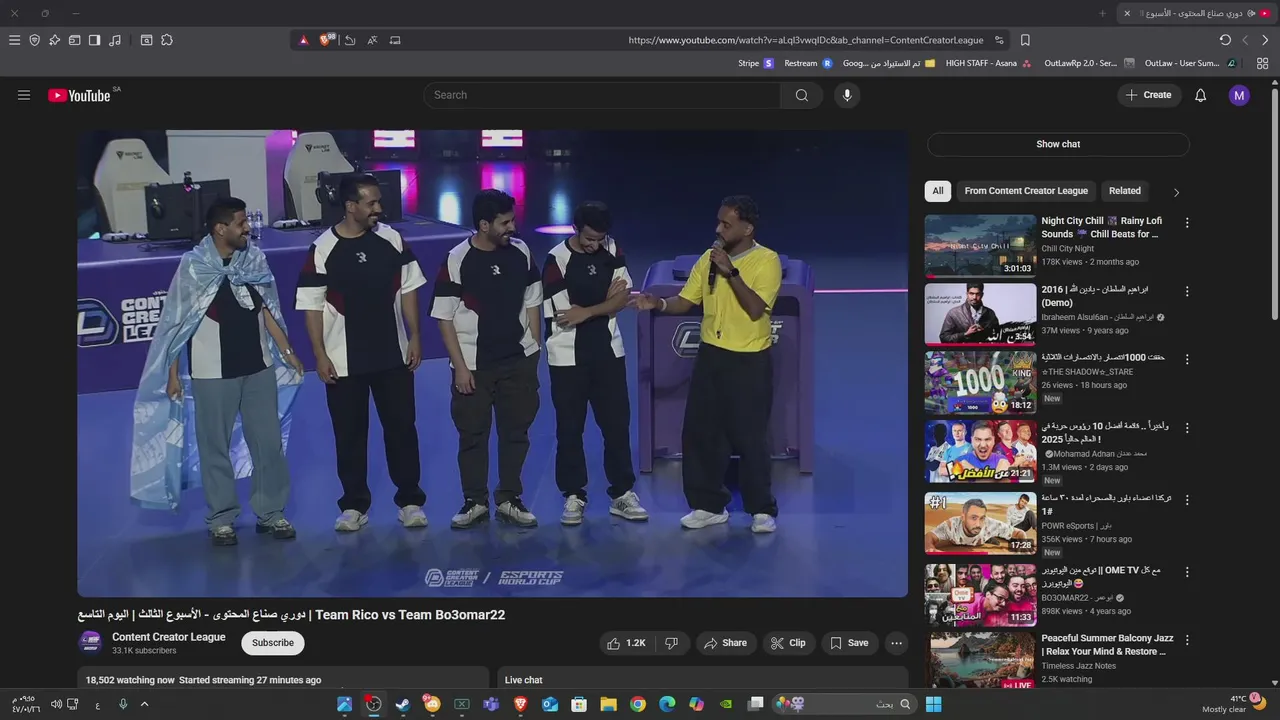Click the site settings tune icon in address bar
The height and width of the screenshot is (720, 1280).
click(999, 40)
